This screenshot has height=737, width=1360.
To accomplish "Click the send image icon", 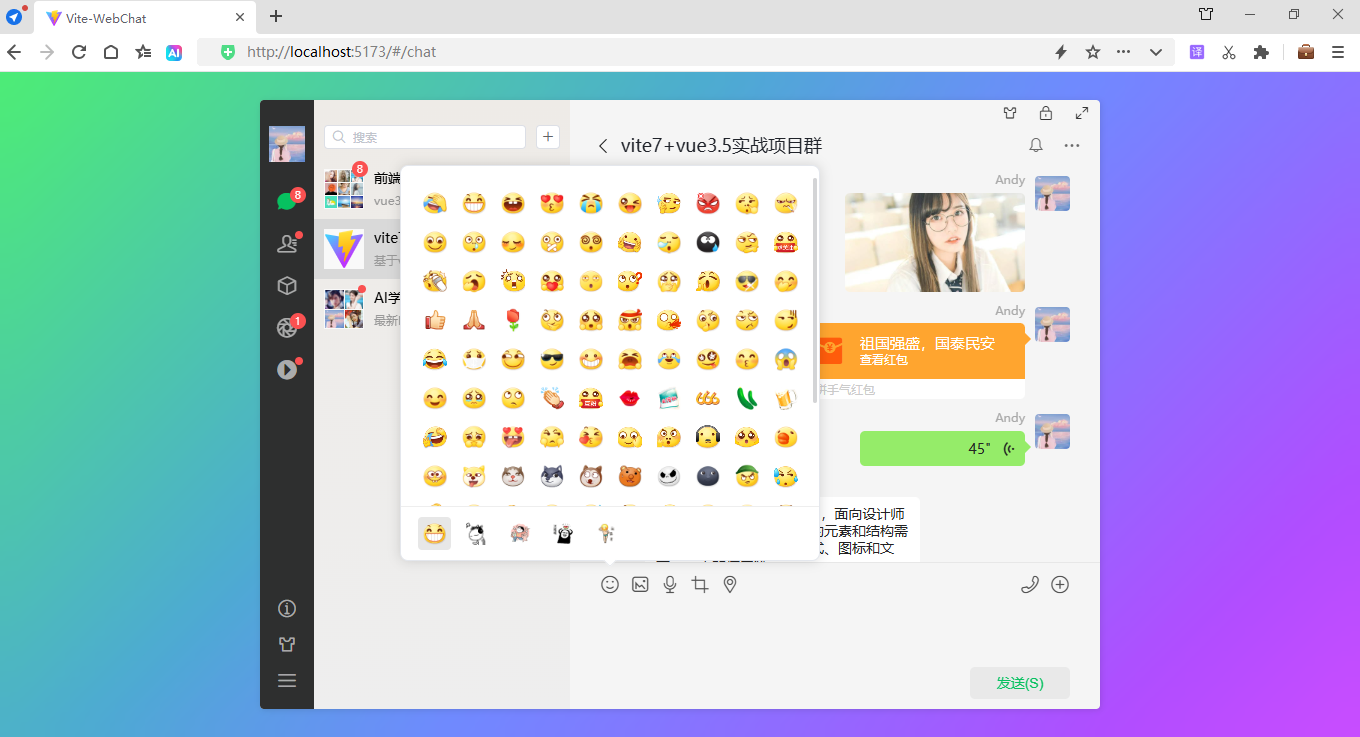I will pyautogui.click(x=640, y=584).
